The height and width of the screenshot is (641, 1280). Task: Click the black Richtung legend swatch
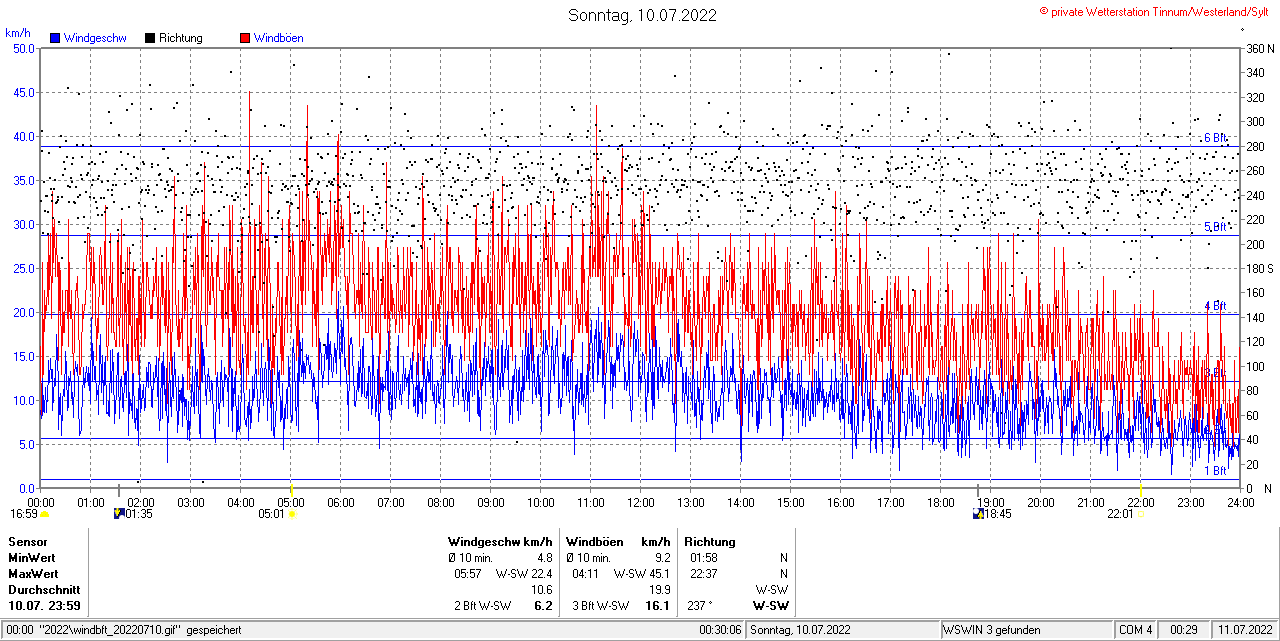click(x=150, y=38)
